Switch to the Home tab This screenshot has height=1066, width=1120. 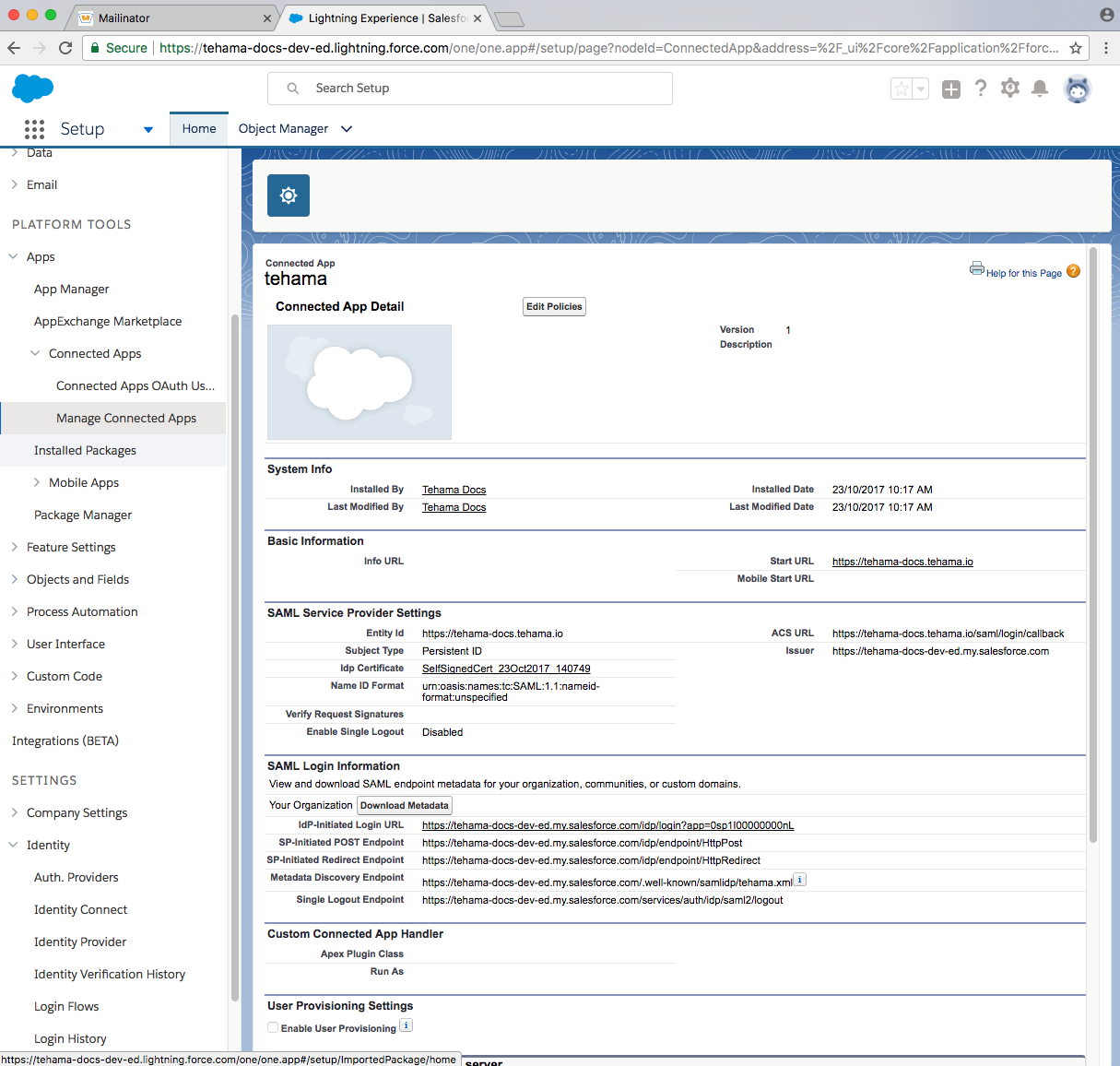point(199,129)
